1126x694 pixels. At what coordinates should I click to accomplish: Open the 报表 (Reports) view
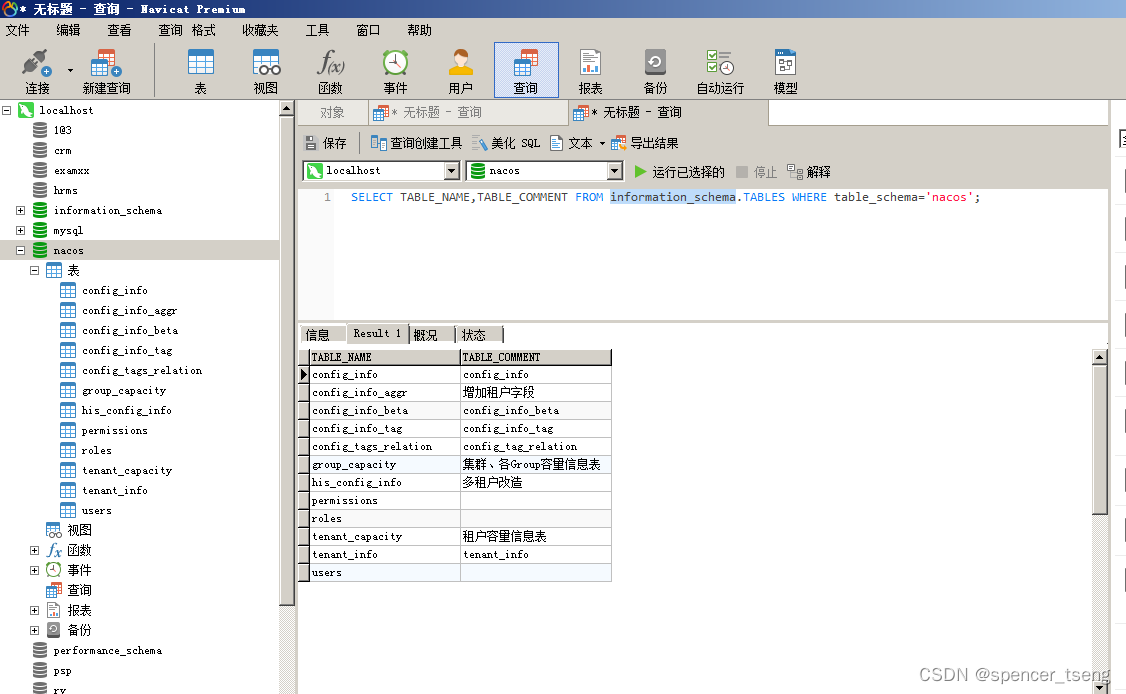pos(591,69)
